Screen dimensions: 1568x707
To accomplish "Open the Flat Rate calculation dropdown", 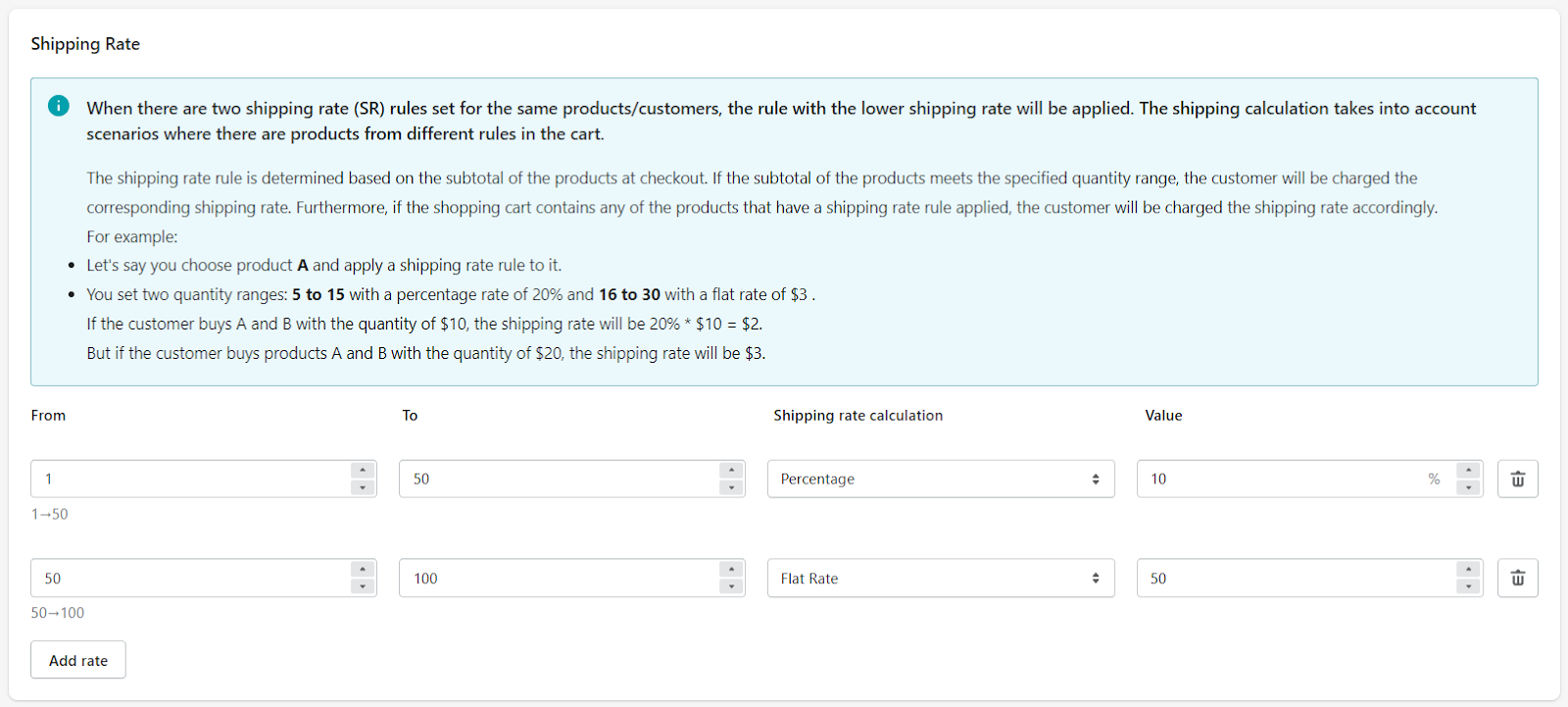I will [940, 579].
